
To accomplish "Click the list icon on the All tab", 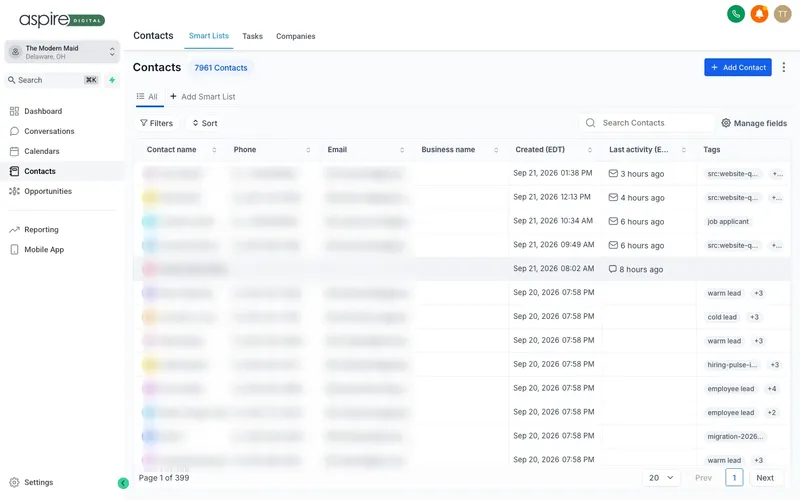I will (140, 96).
